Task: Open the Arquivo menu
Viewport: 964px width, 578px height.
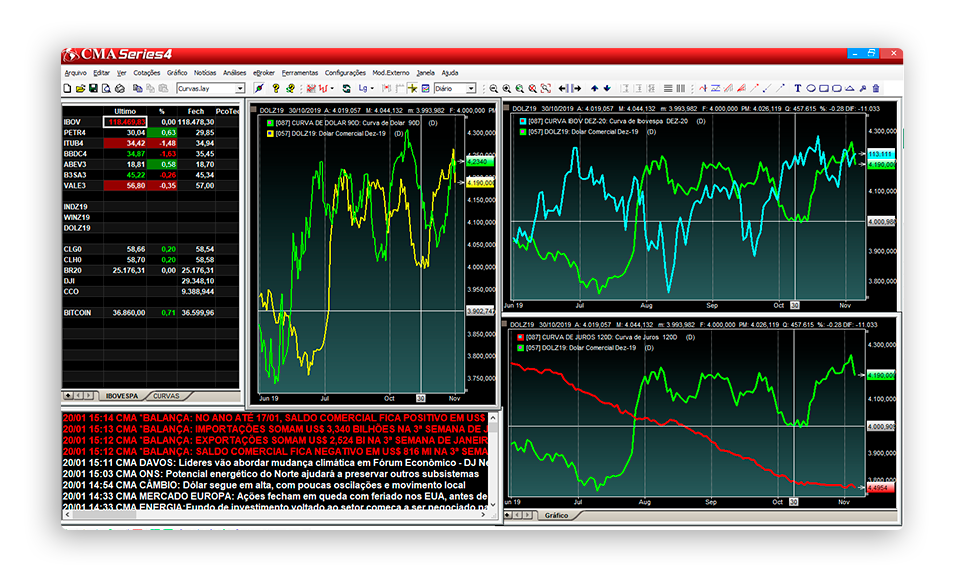Action: click(76, 73)
